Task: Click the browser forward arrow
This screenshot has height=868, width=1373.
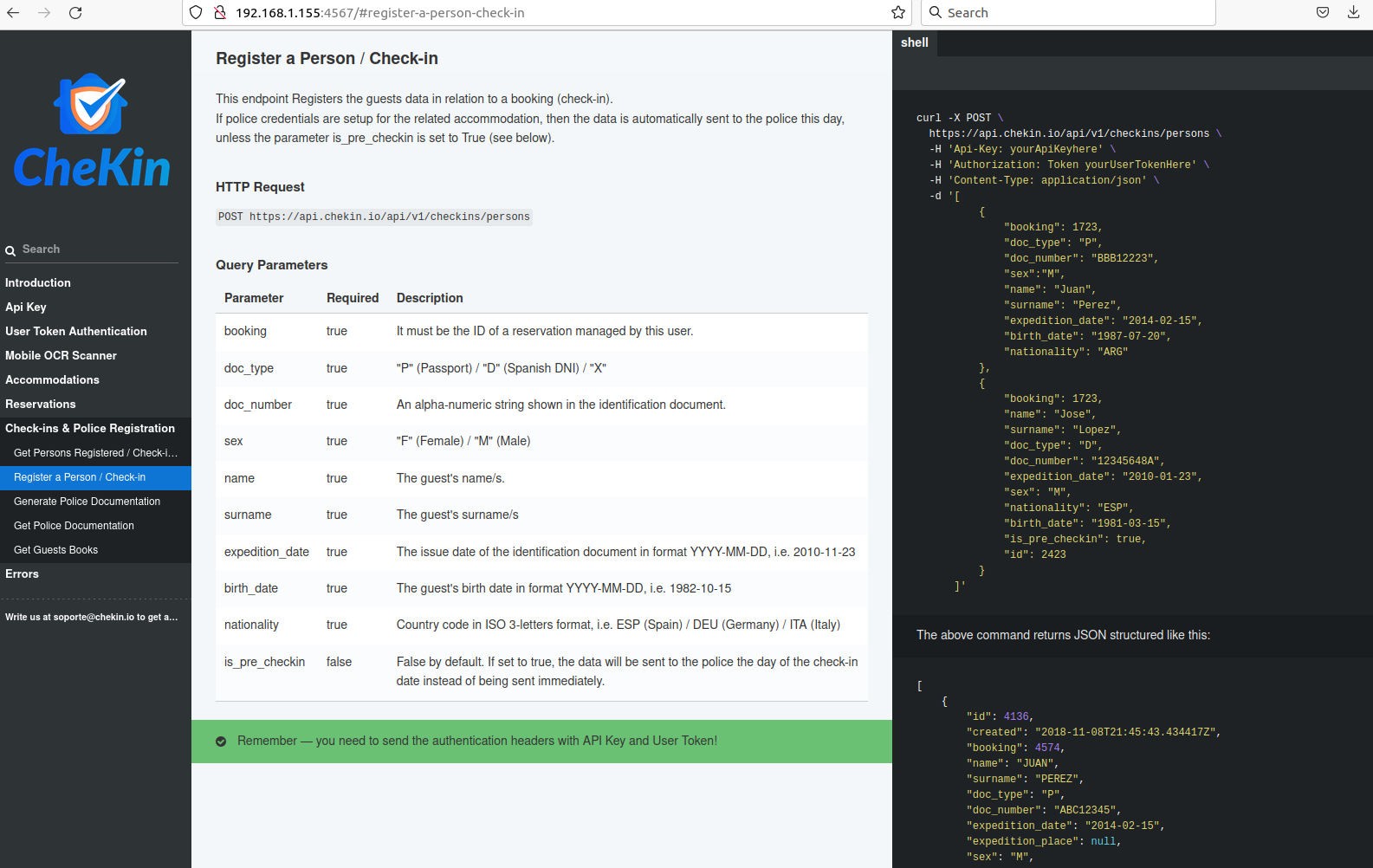Action: (x=44, y=13)
